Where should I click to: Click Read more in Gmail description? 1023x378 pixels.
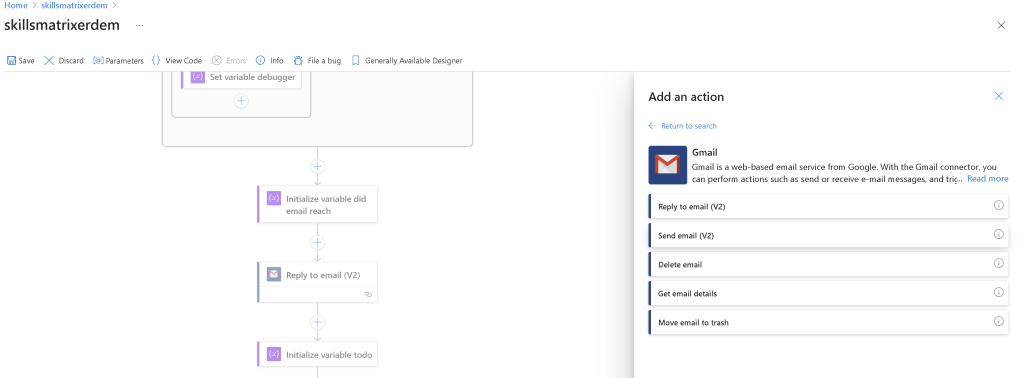click(987, 178)
